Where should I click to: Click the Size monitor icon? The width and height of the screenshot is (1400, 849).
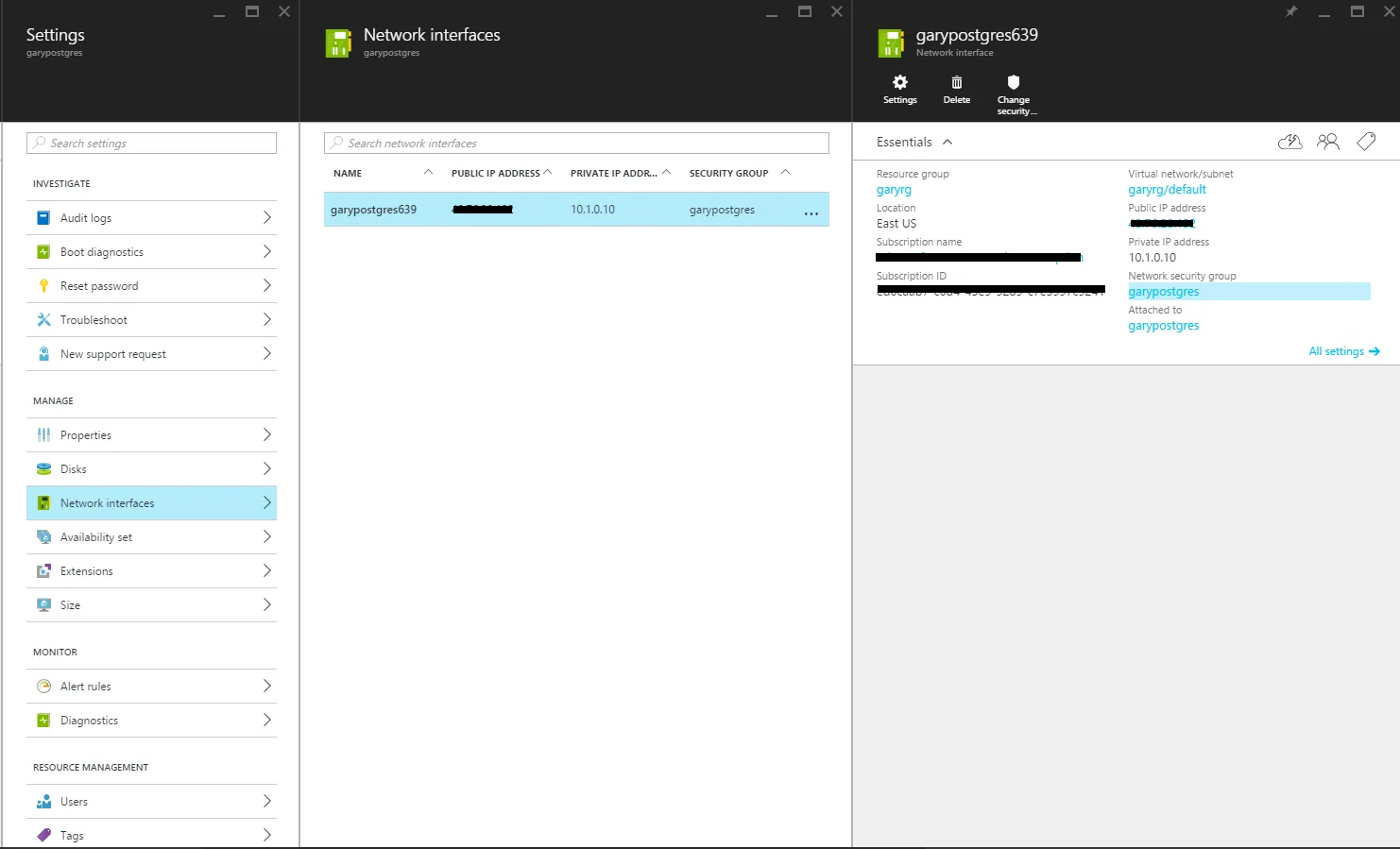(x=43, y=605)
